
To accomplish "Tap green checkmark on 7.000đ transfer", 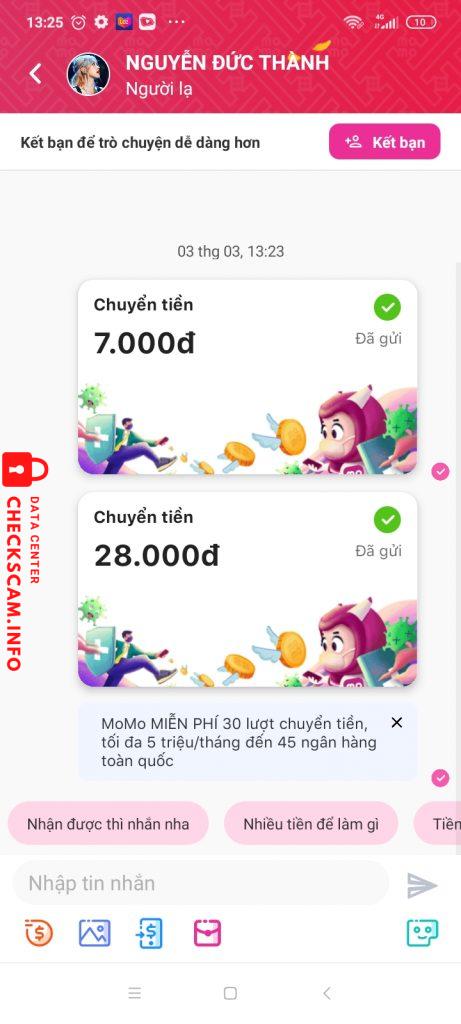I will [387, 308].
